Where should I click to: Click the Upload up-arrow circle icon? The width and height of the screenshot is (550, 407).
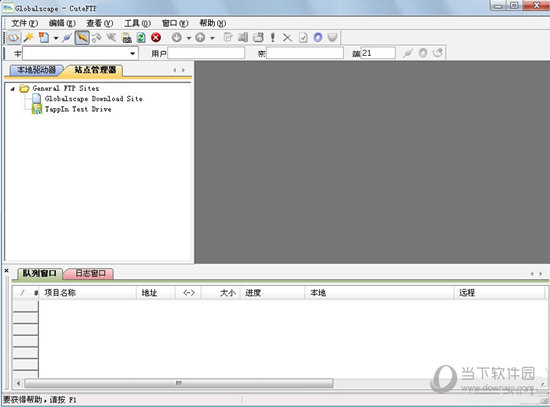(200, 37)
